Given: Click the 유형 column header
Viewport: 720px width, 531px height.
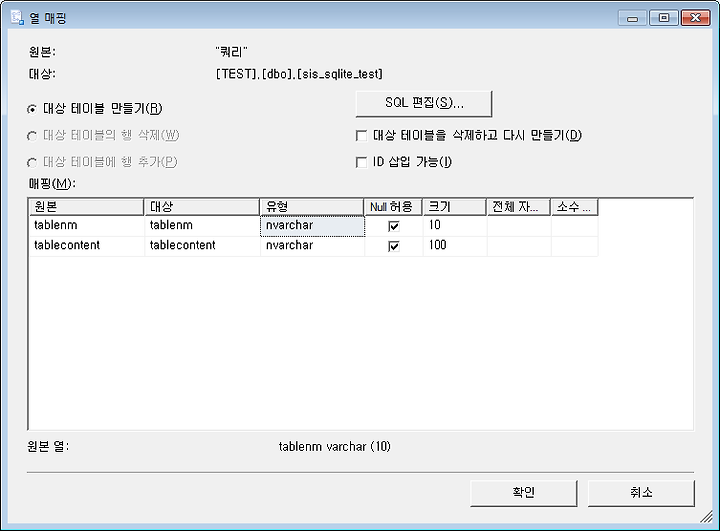Looking at the screenshot, I should click(312, 207).
